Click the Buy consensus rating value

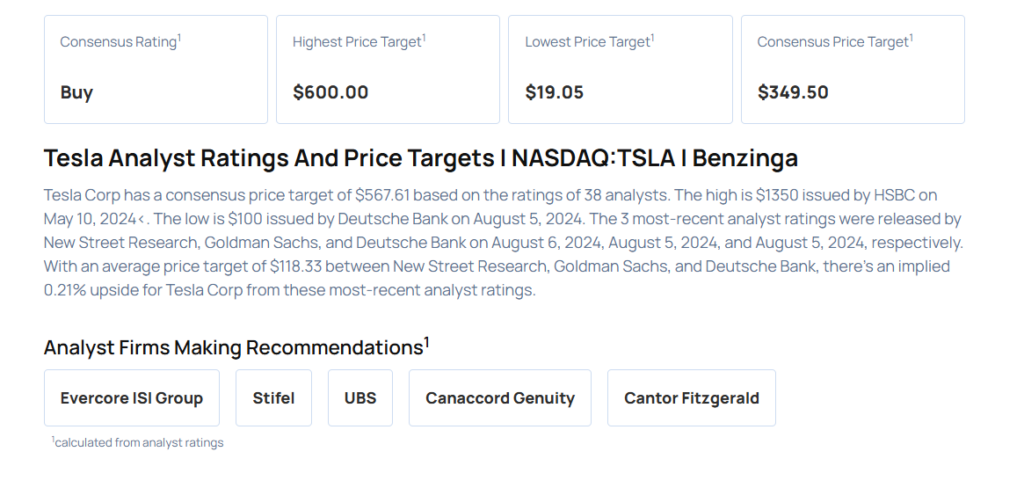pos(76,92)
